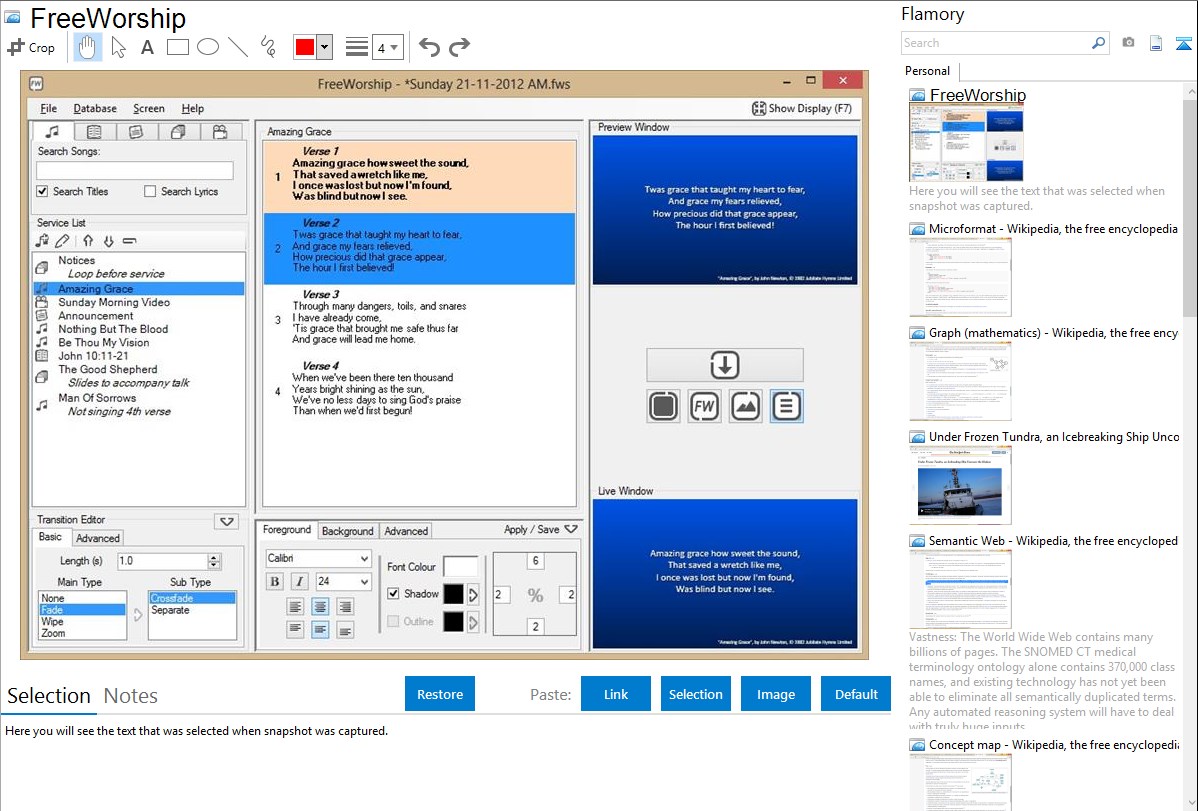Open the Screen menu
Screen dimensions: 1198x811
148,109
